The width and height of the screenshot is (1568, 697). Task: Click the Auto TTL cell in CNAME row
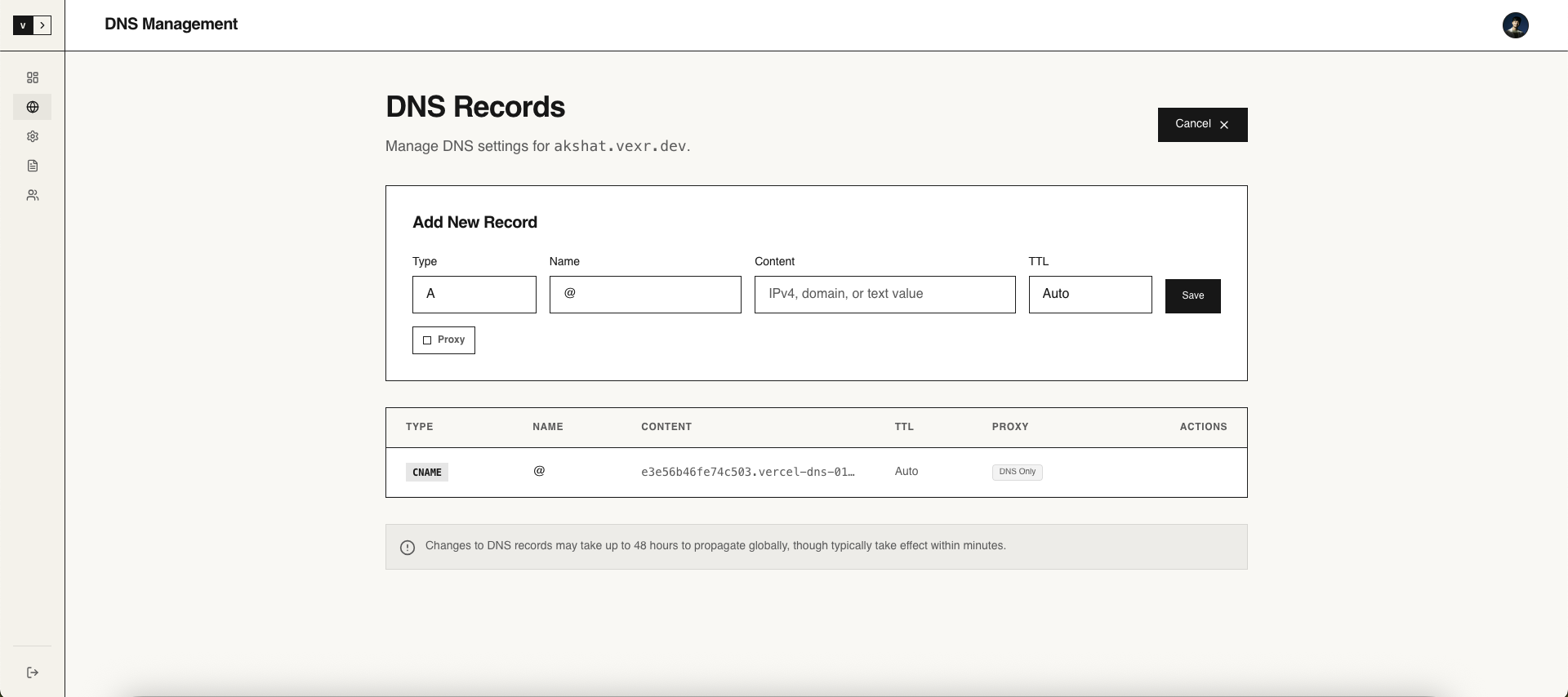(906, 472)
